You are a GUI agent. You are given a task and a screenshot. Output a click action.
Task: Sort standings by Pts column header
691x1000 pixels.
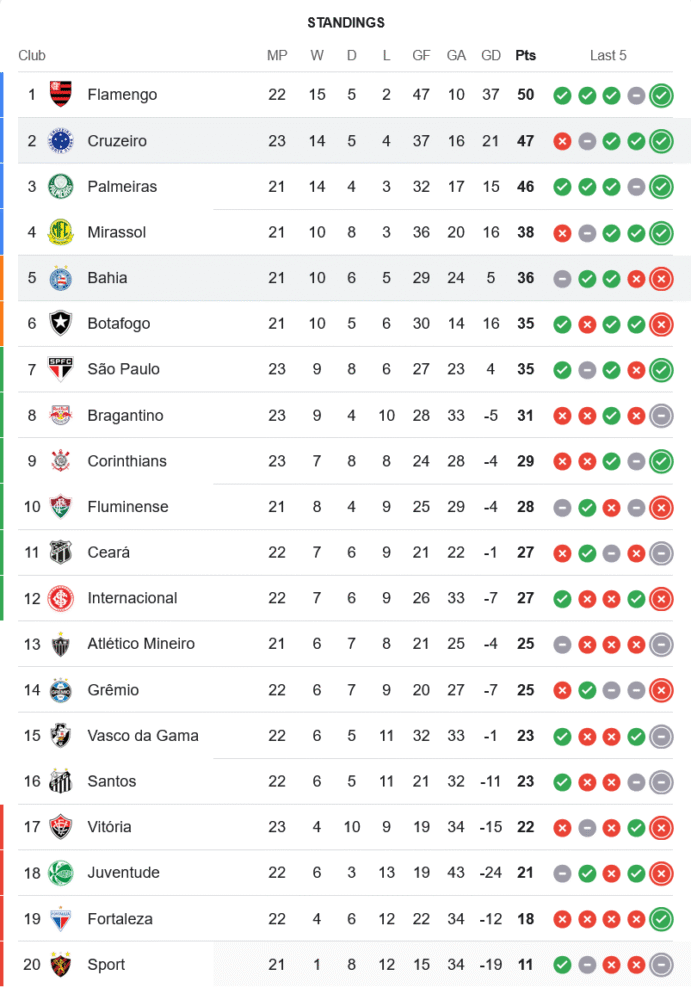525,56
